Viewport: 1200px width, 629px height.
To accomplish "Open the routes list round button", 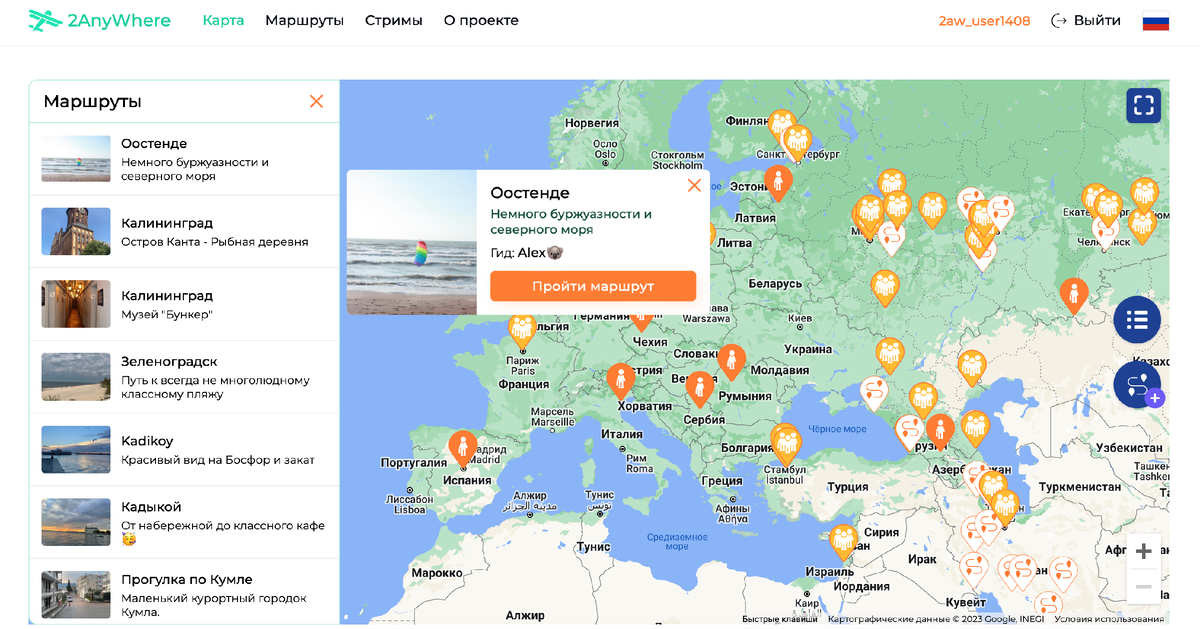I will (1137, 320).
